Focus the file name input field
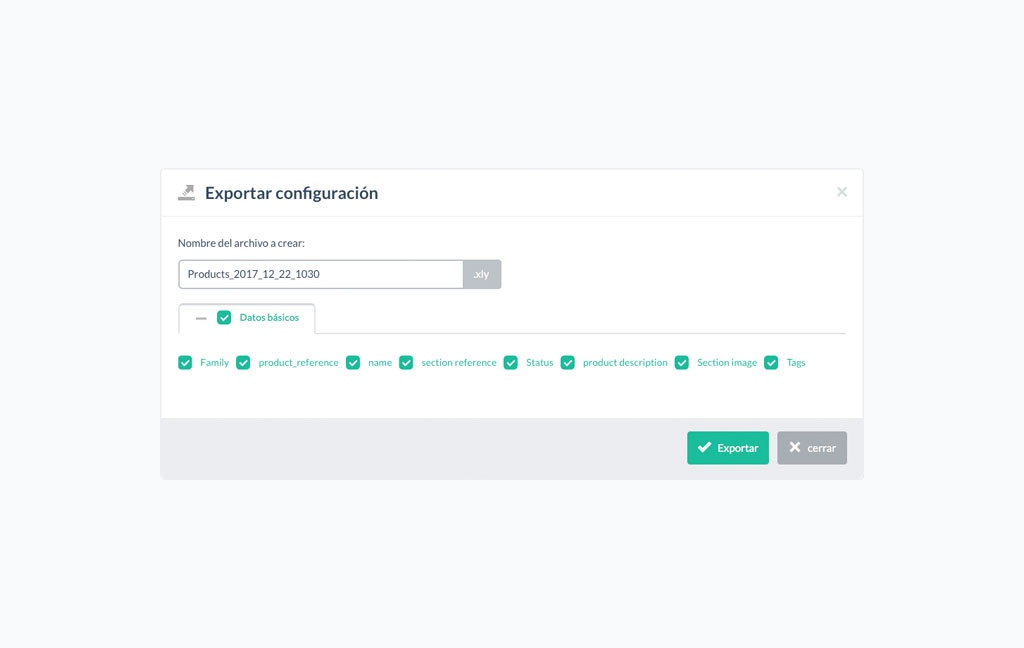 [x=321, y=274]
